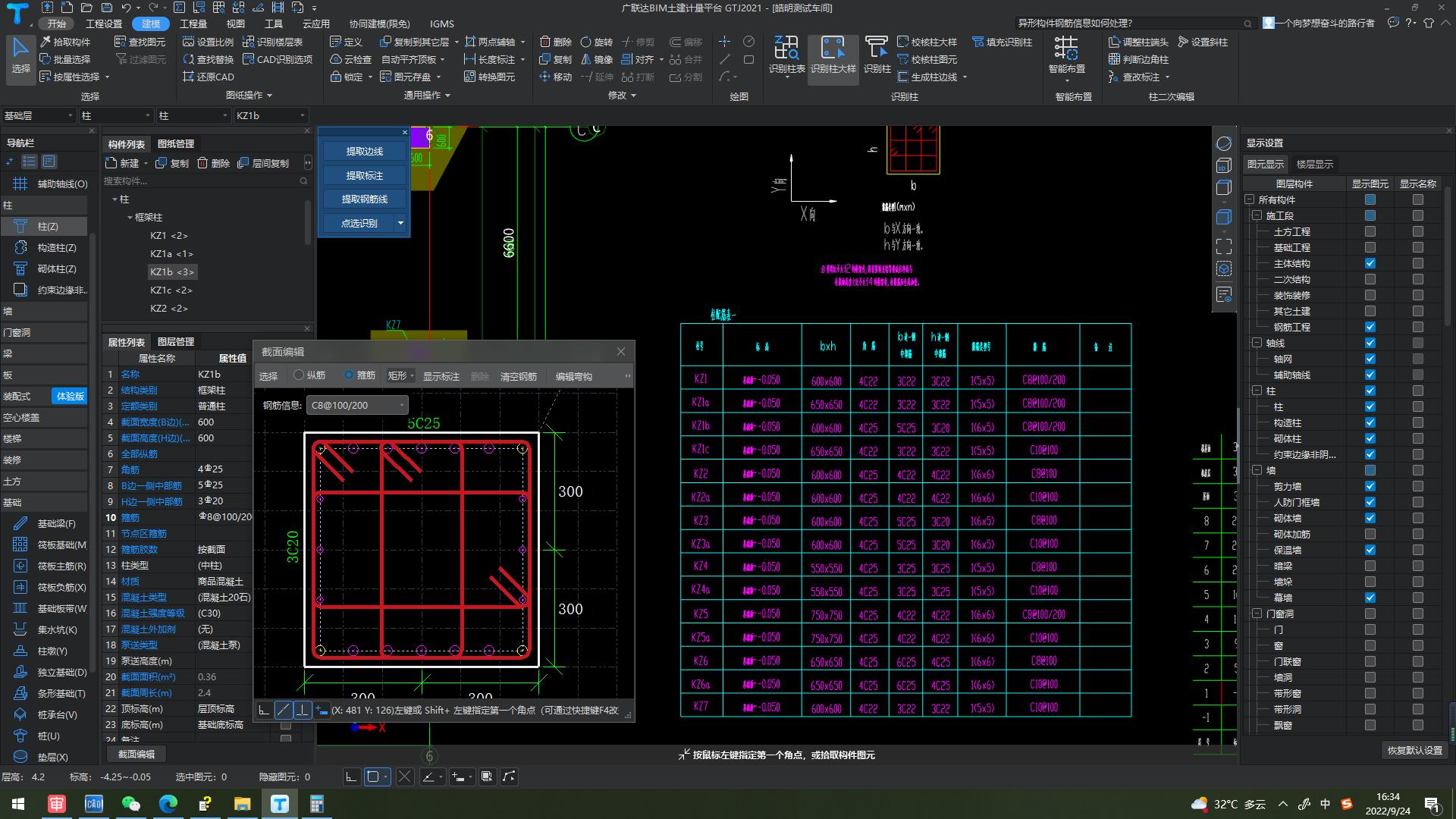Expand 点选识别 dropdown arrow
The height and width of the screenshot is (819, 1456).
[x=400, y=223]
